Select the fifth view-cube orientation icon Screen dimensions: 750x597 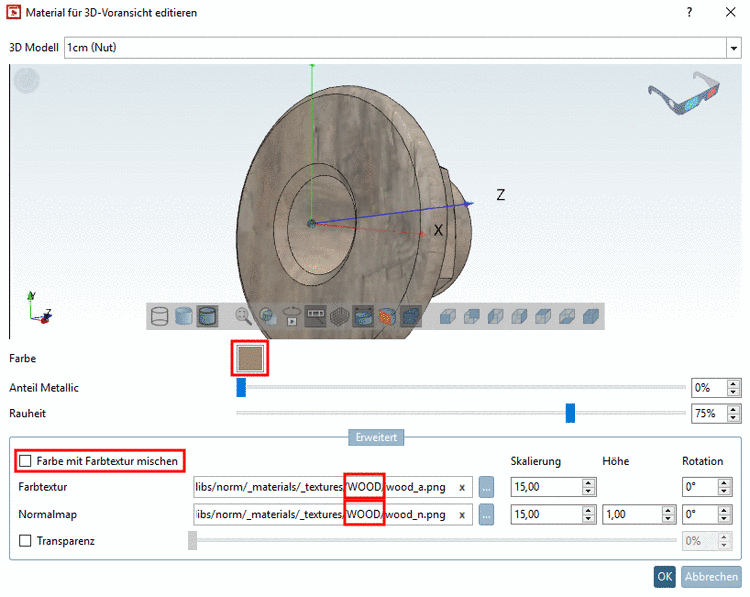coord(543,317)
